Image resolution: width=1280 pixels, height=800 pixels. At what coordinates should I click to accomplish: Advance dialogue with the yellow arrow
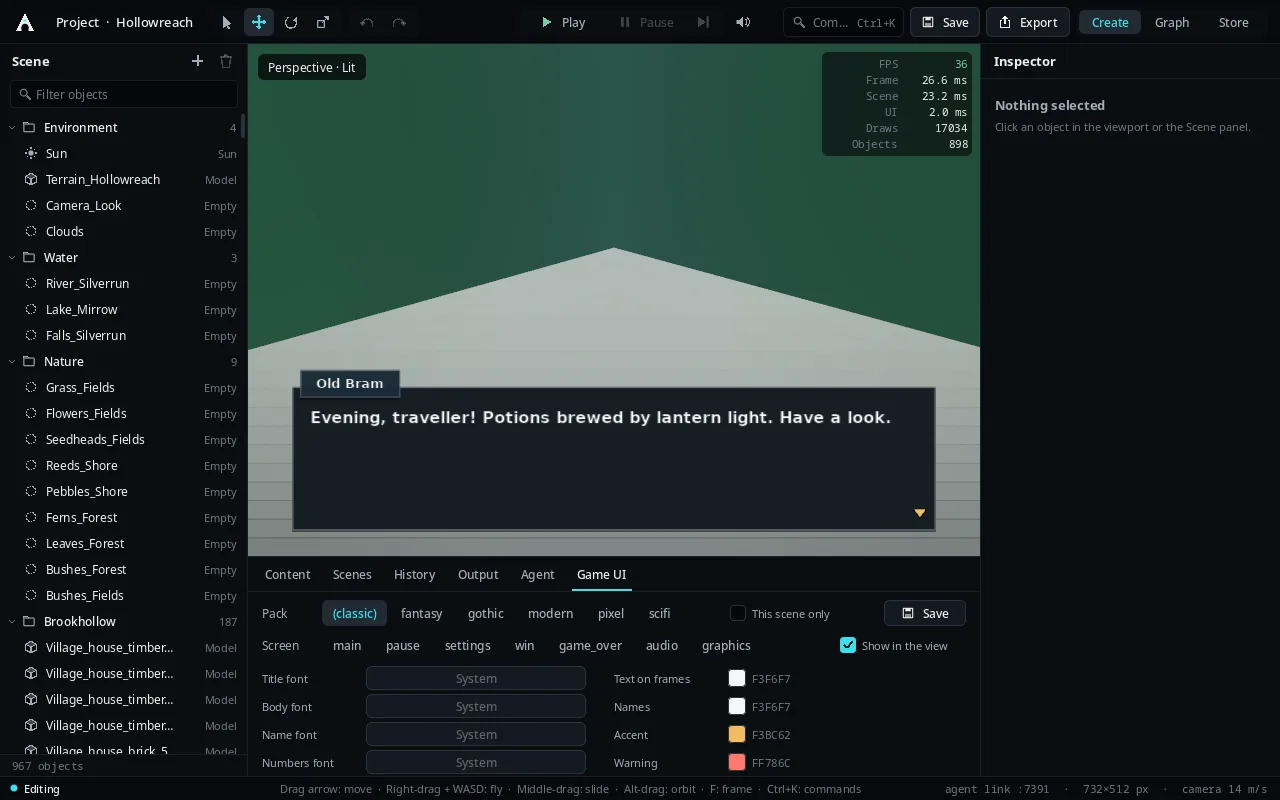[x=920, y=513]
